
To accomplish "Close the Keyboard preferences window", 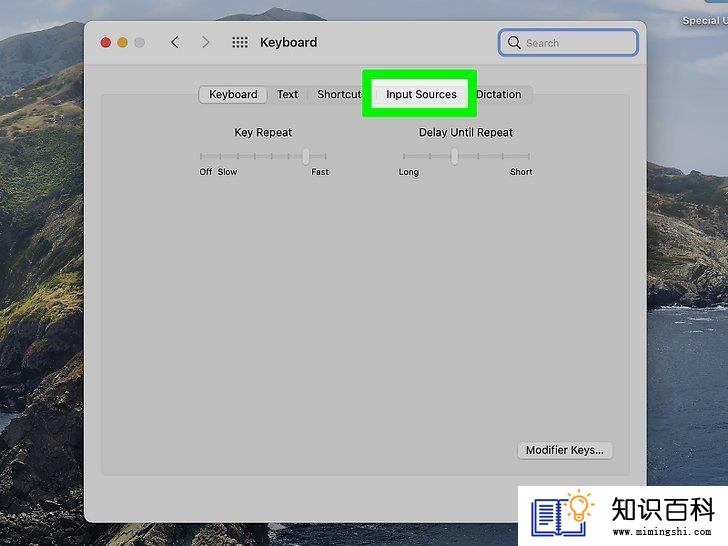I will click(105, 43).
